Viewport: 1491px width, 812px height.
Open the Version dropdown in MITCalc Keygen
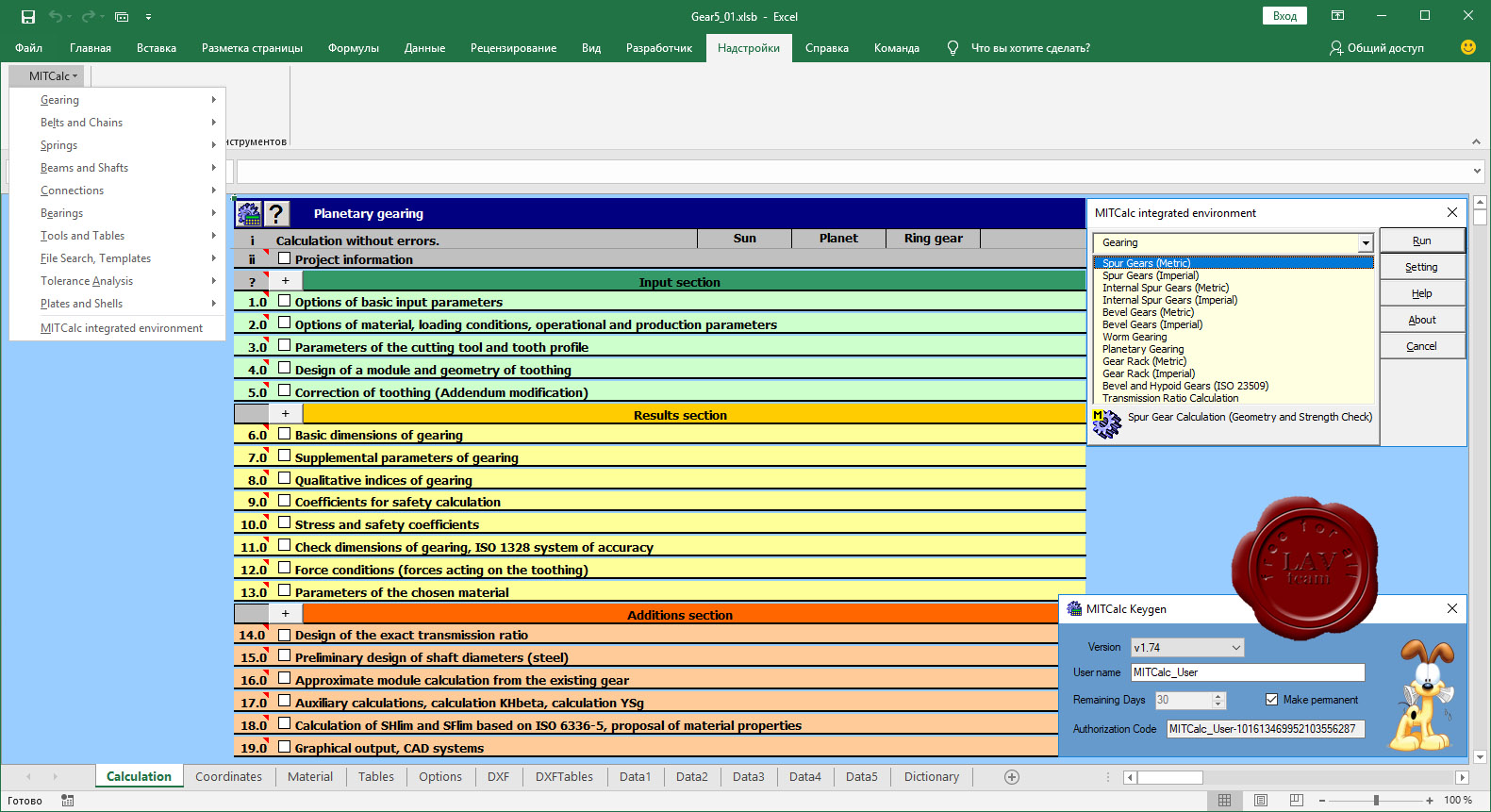(x=1235, y=648)
